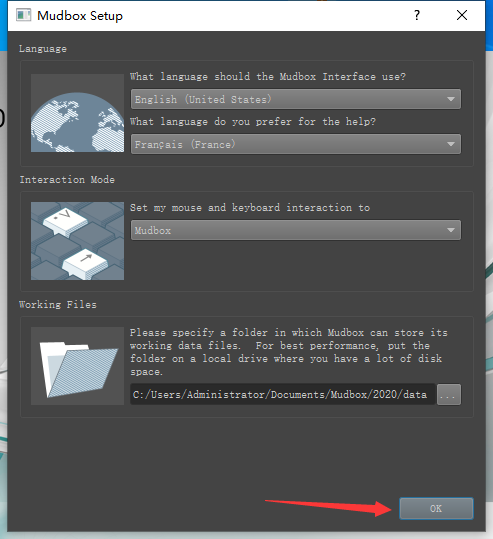Click the question mark help button
493x539 pixels.
[417, 15]
